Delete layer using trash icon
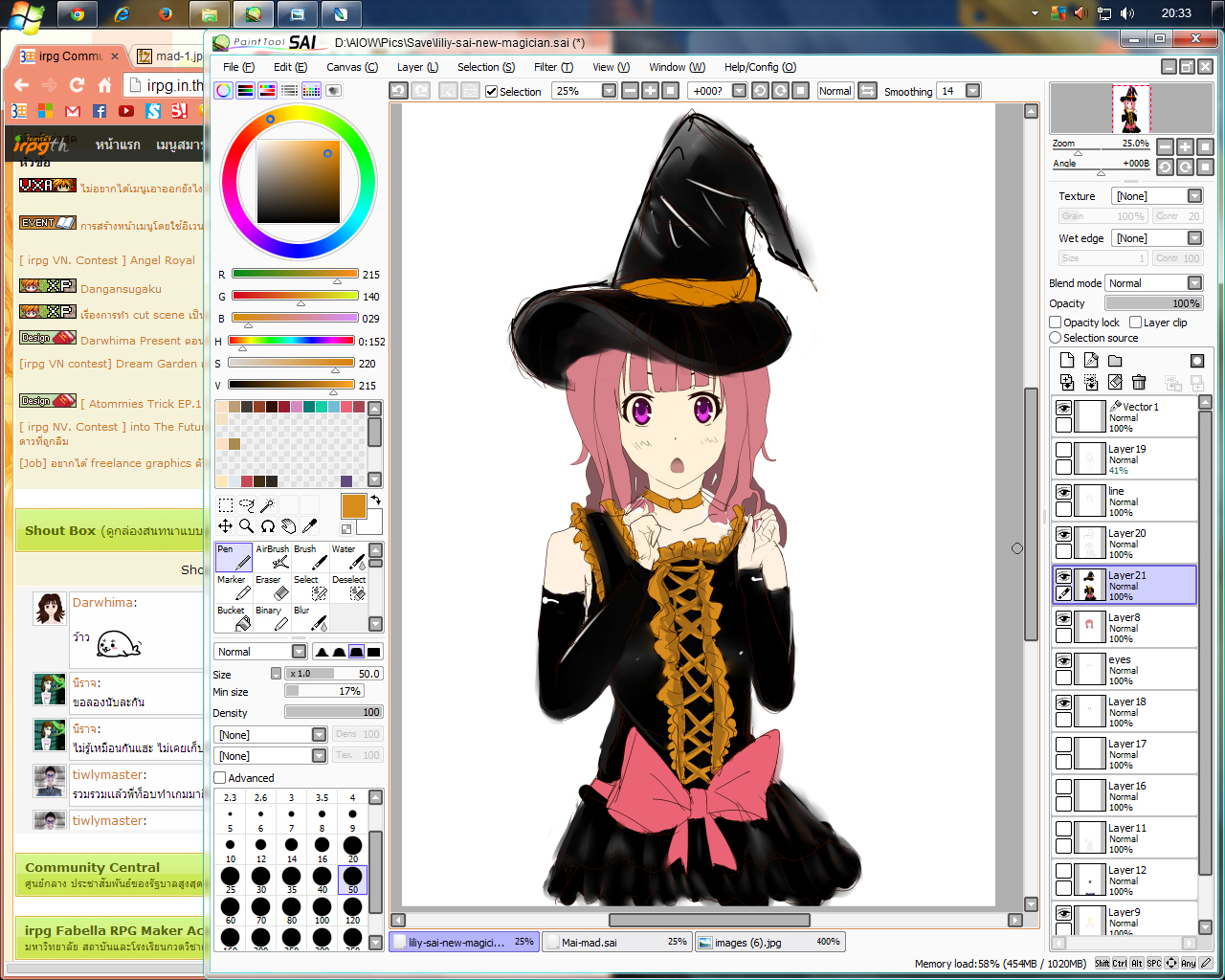 [1139, 382]
